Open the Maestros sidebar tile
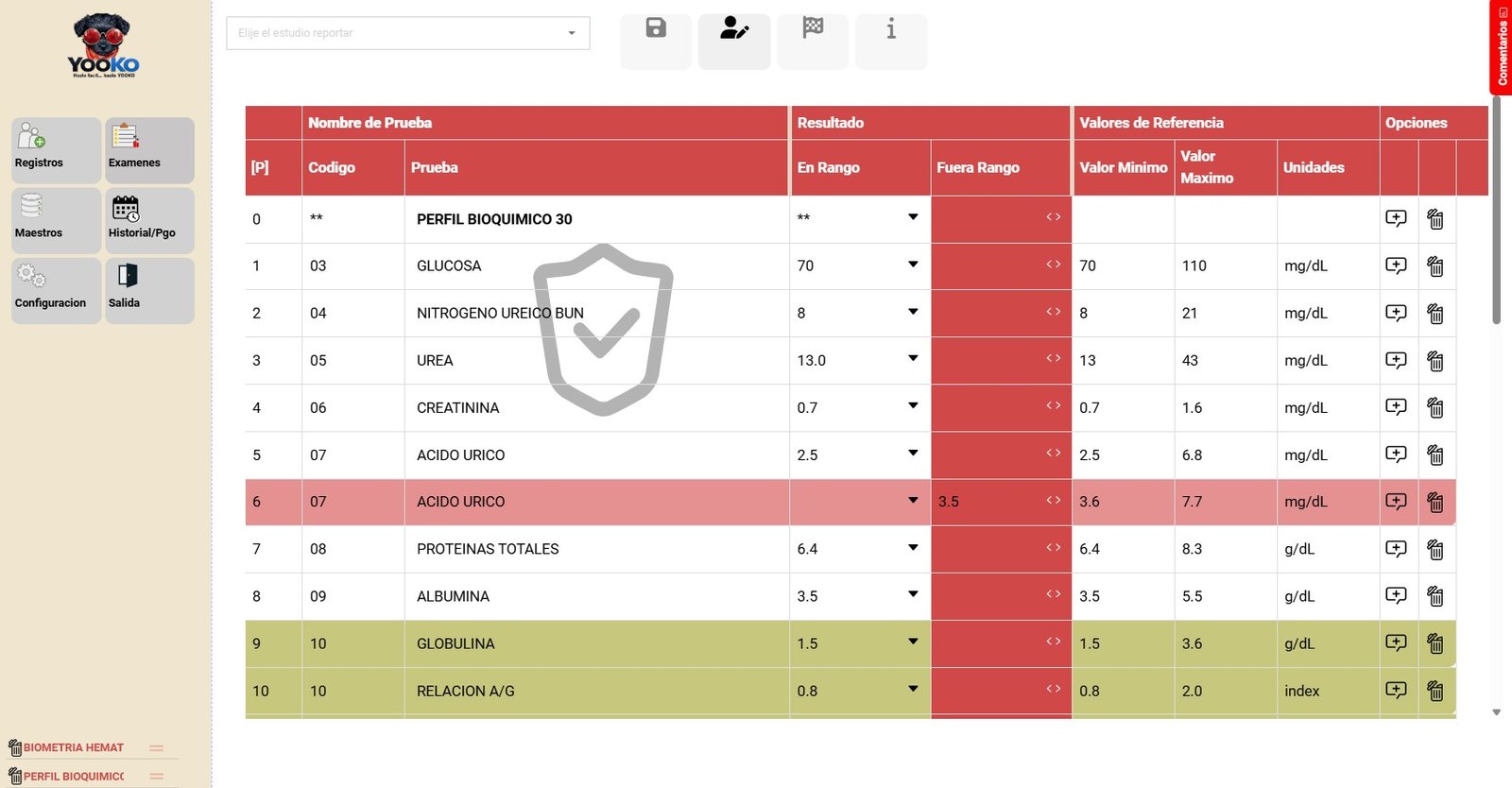This screenshot has width=1512, height=788. (x=56, y=220)
